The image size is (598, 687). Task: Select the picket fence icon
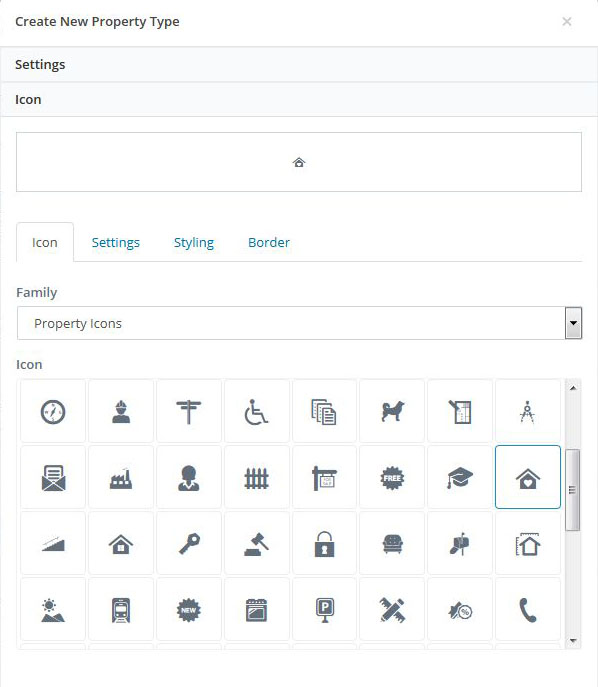(x=256, y=477)
